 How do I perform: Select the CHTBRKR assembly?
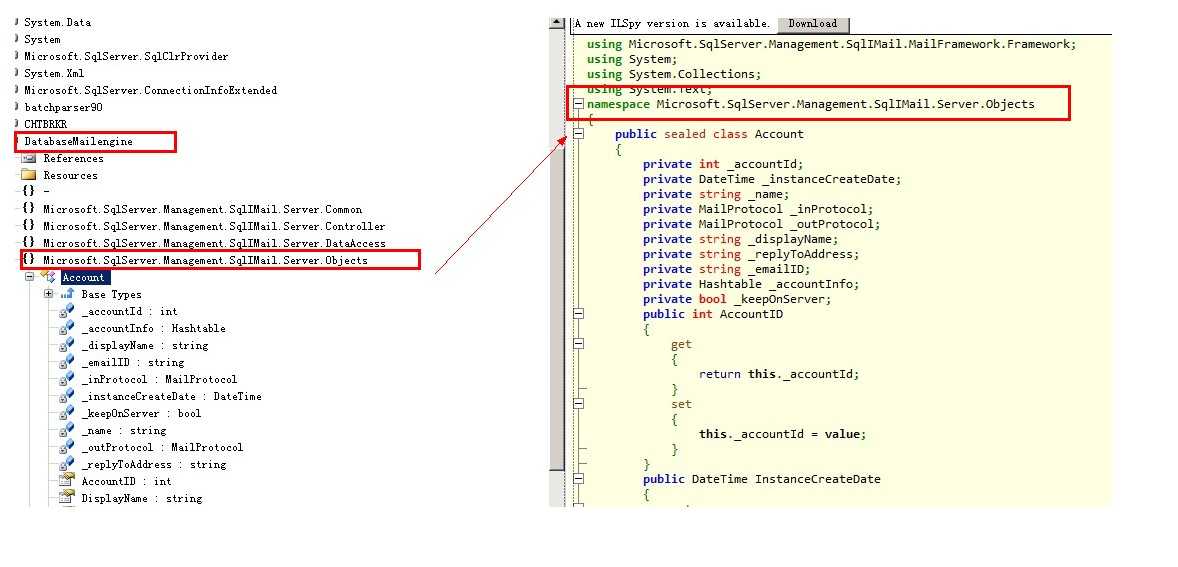pyautogui.click(x=45, y=124)
